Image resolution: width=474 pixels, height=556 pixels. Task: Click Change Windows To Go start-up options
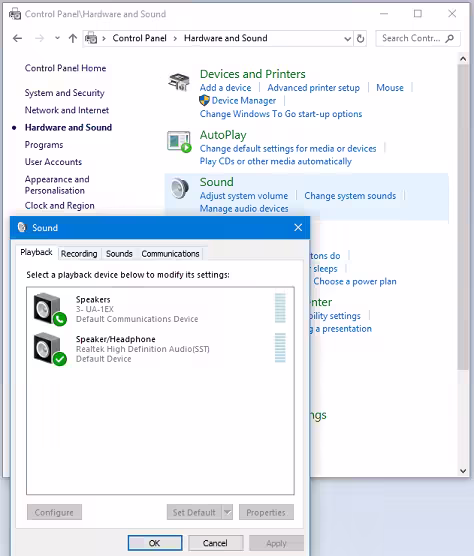pyautogui.click(x=281, y=114)
